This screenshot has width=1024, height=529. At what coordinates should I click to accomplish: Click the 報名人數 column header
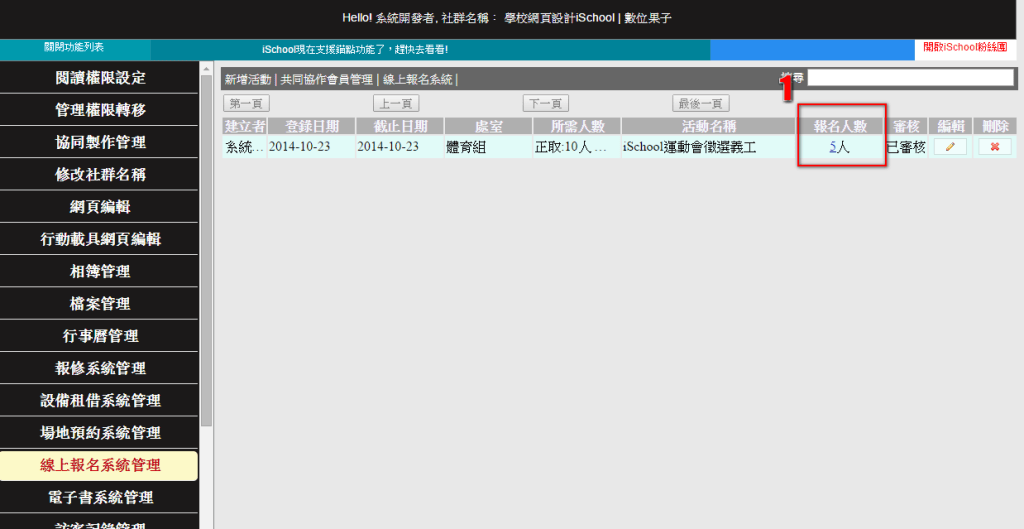(x=840, y=126)
